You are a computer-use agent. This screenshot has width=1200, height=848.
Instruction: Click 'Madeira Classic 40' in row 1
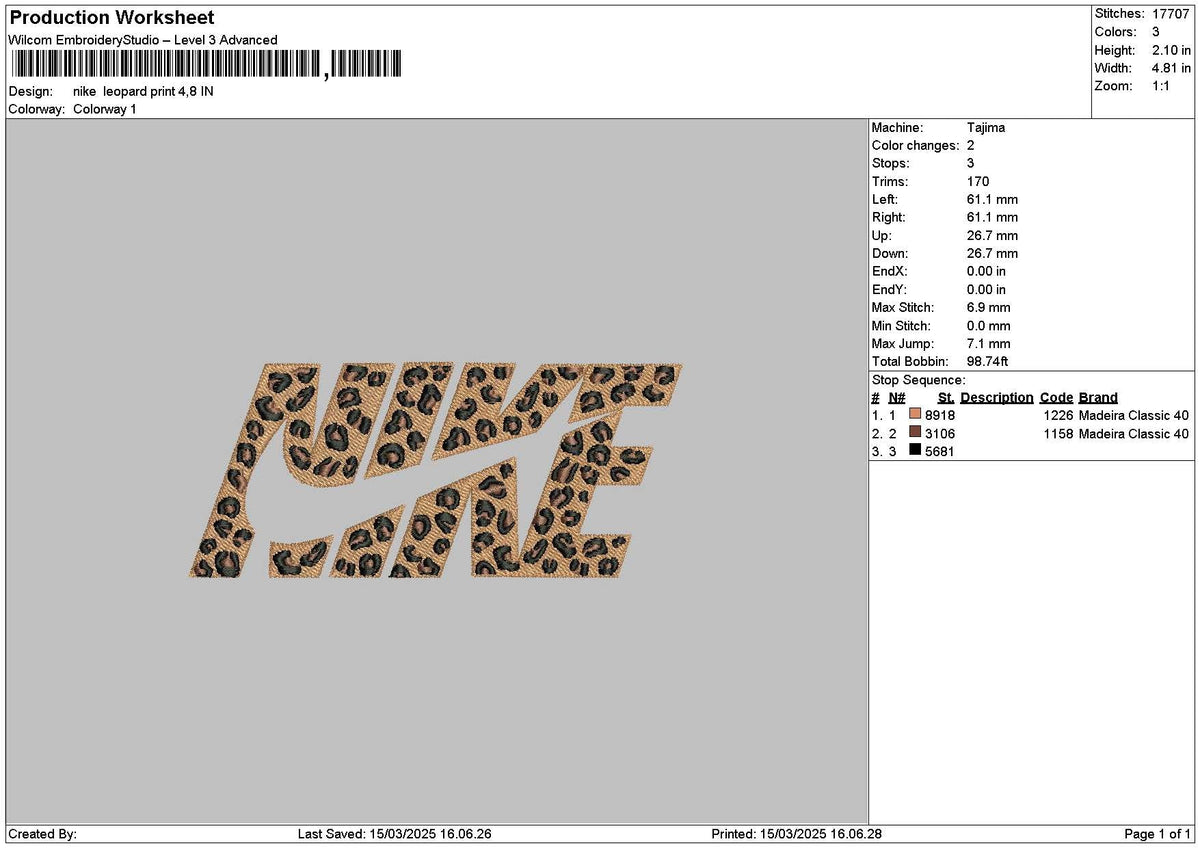[x=1134, y=415]
